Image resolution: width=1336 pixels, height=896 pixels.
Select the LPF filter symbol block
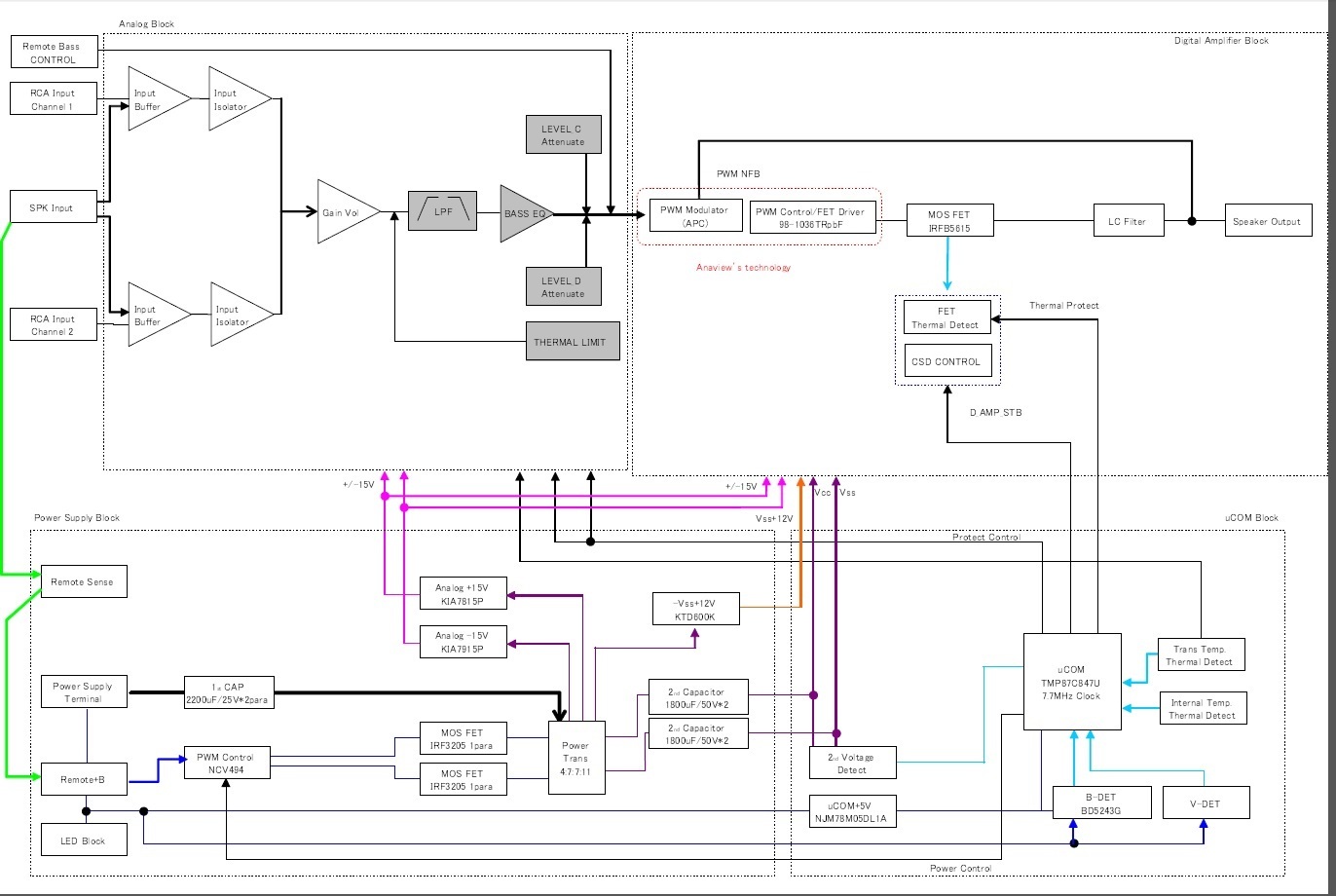(x=443, y=210)
